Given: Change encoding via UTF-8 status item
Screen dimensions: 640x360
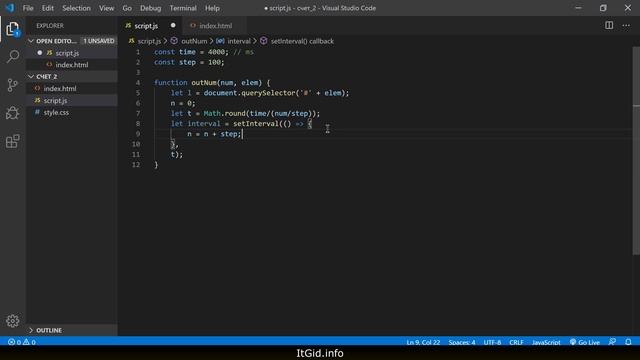Looking at the screenshot, I should tap(492, 342).
